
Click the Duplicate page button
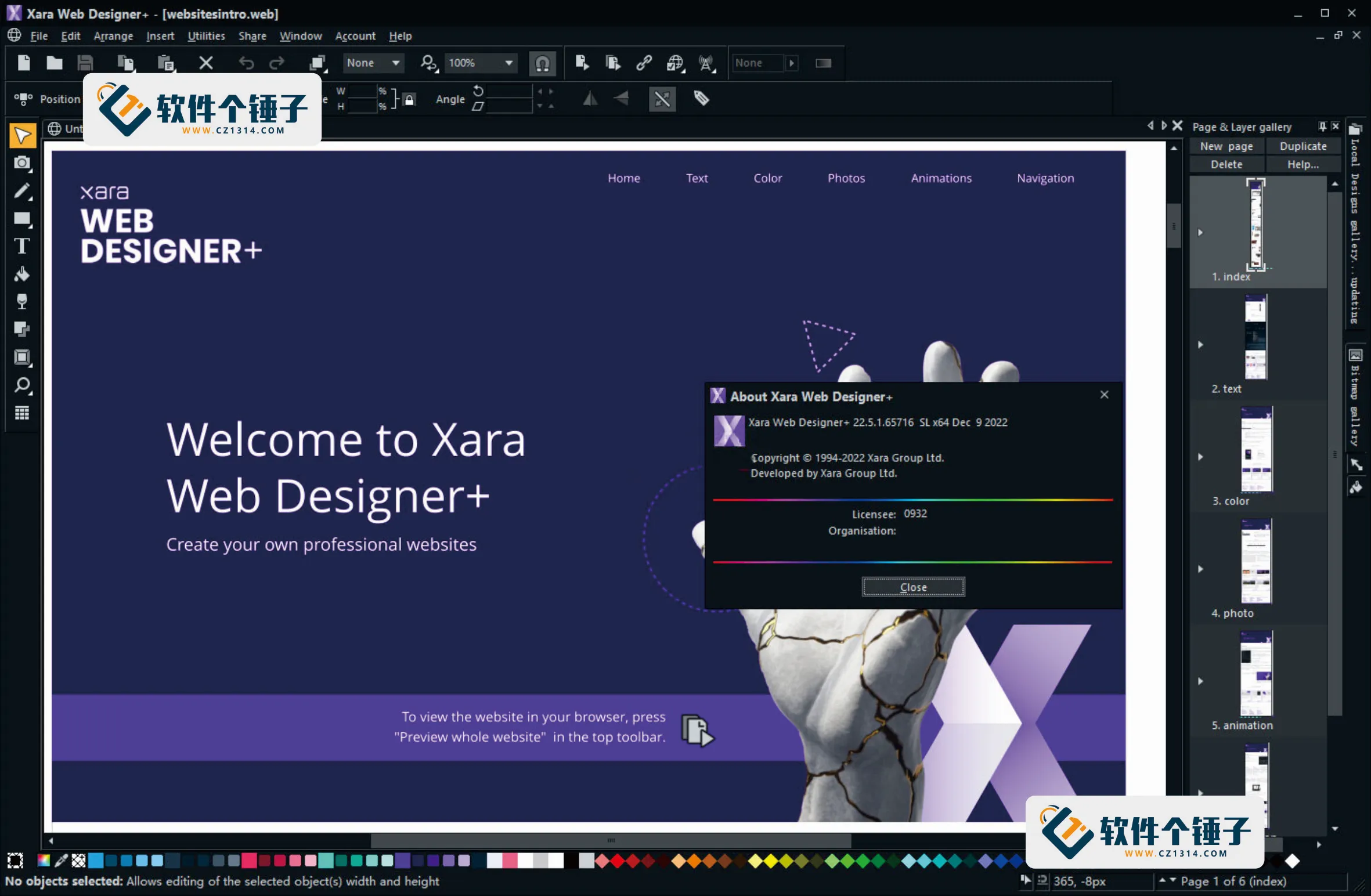(x=1303, y=146)
